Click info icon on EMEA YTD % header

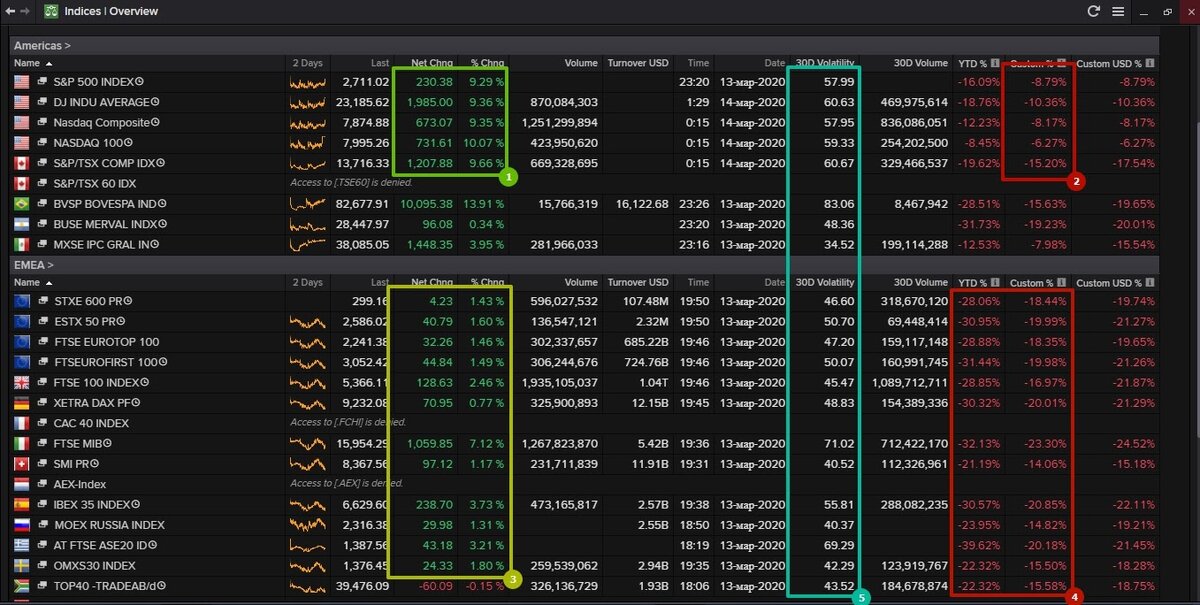[997, 283]
